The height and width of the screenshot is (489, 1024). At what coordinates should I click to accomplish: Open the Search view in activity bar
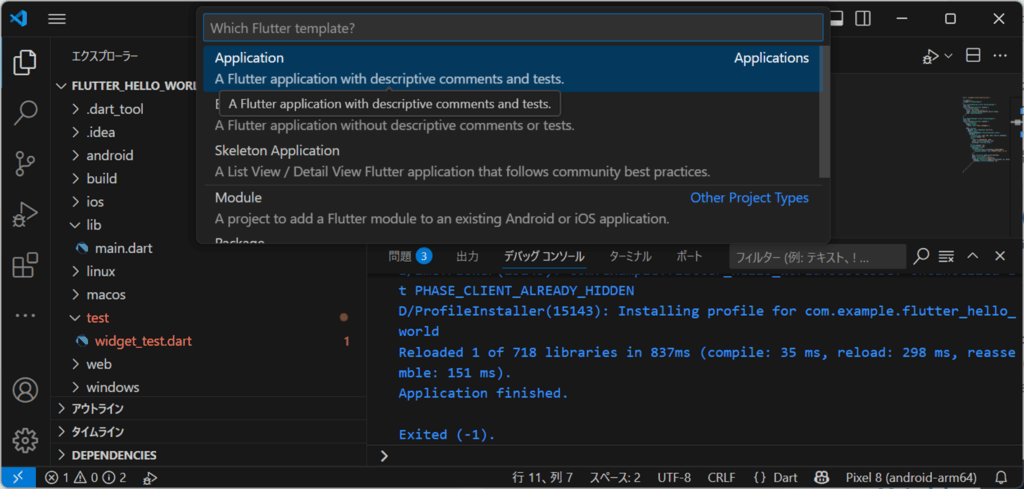coord(25,112)
